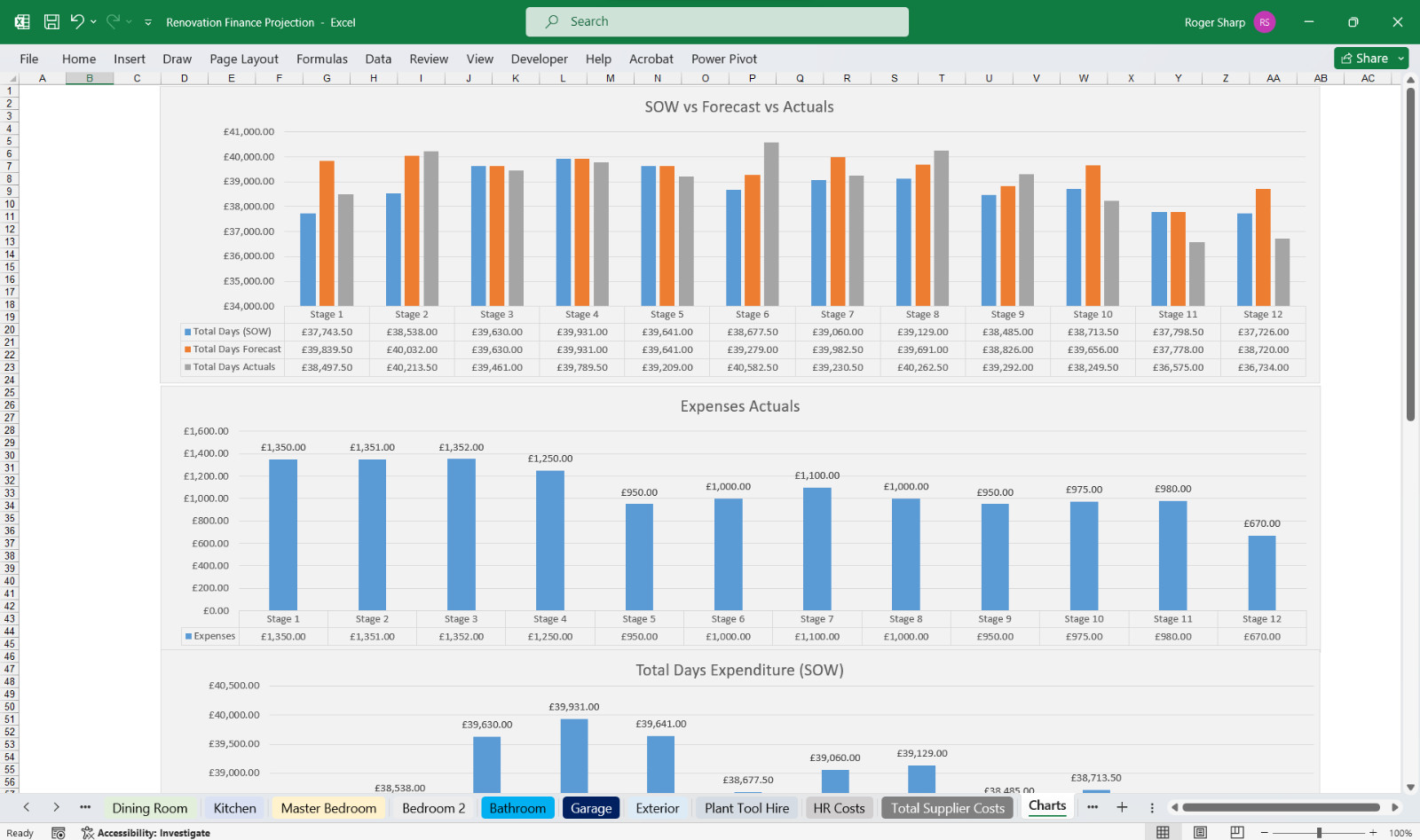Open the Share button dropdown arrow

1401,59
